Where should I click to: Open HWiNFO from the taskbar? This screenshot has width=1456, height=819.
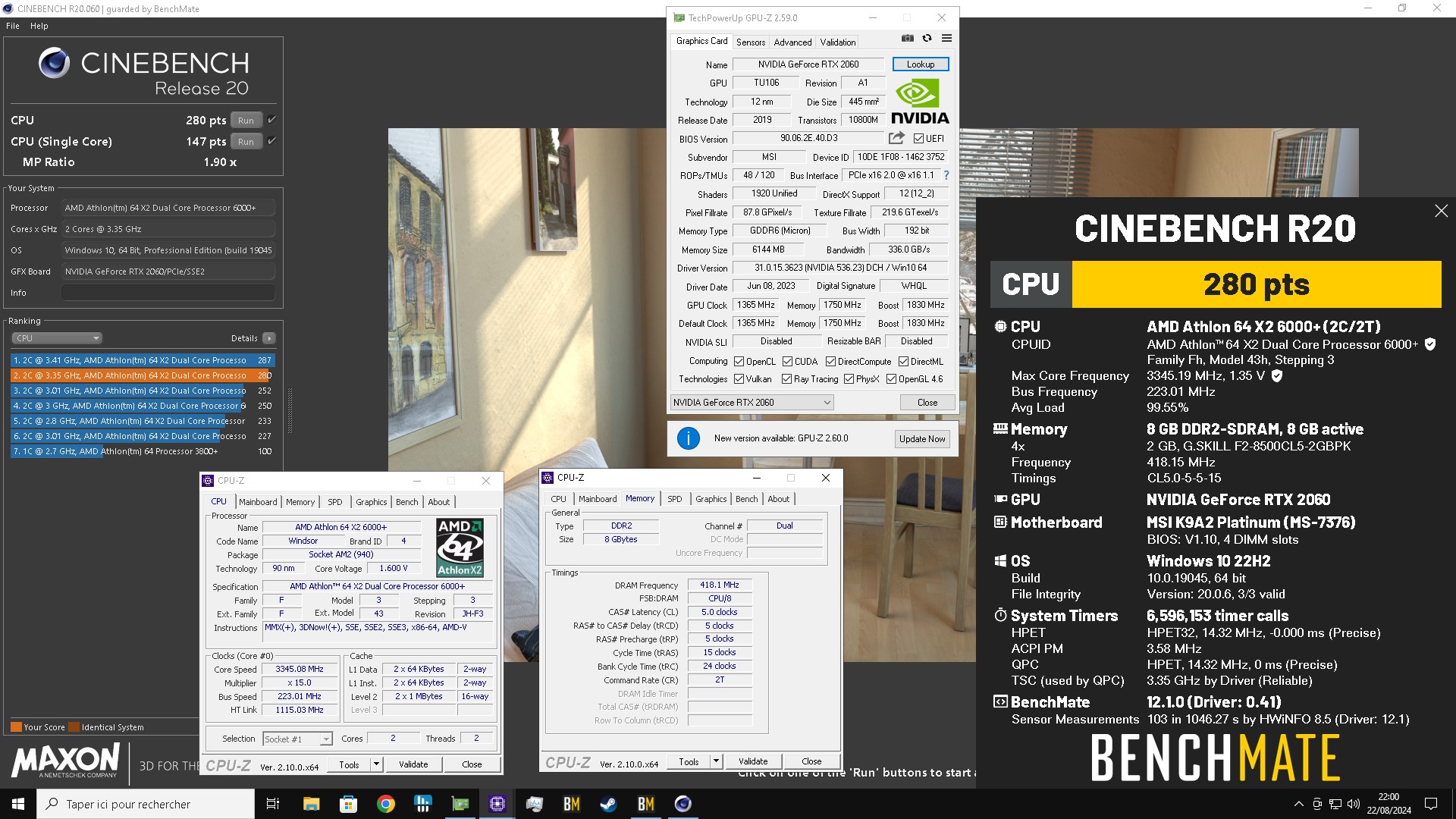coord(422,804)
